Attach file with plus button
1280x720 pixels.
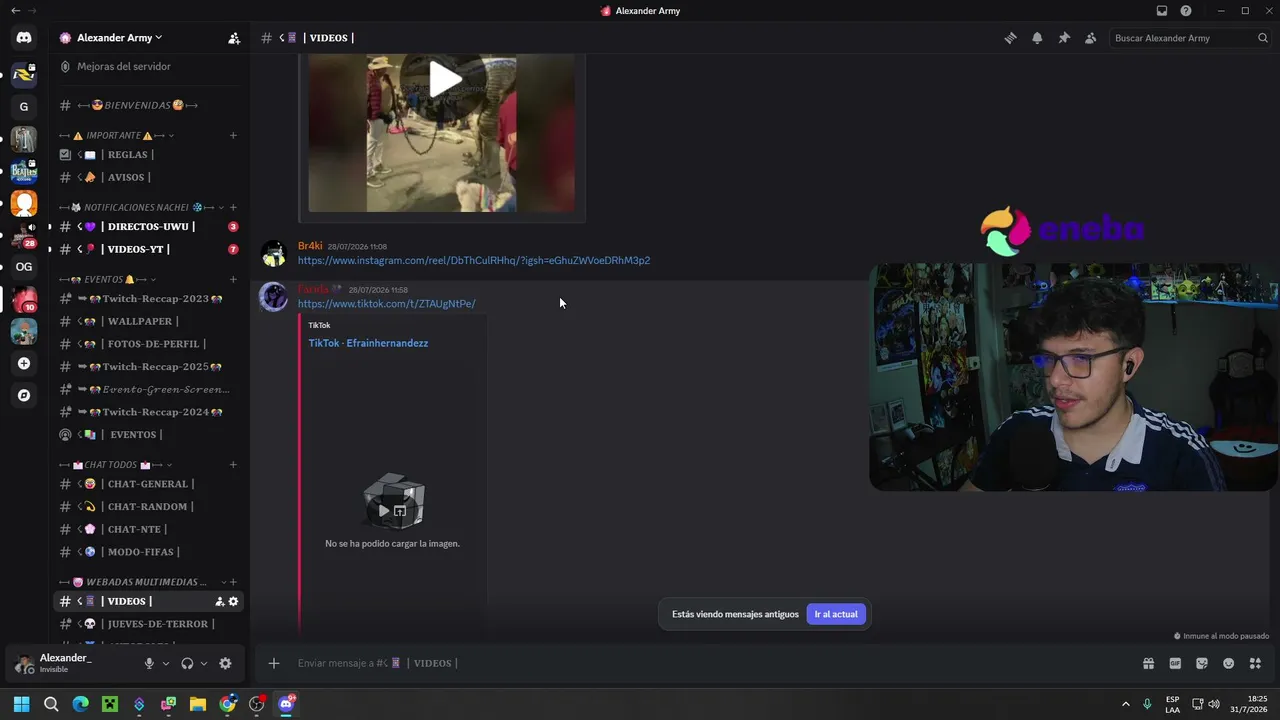click(x=273, y=663)
